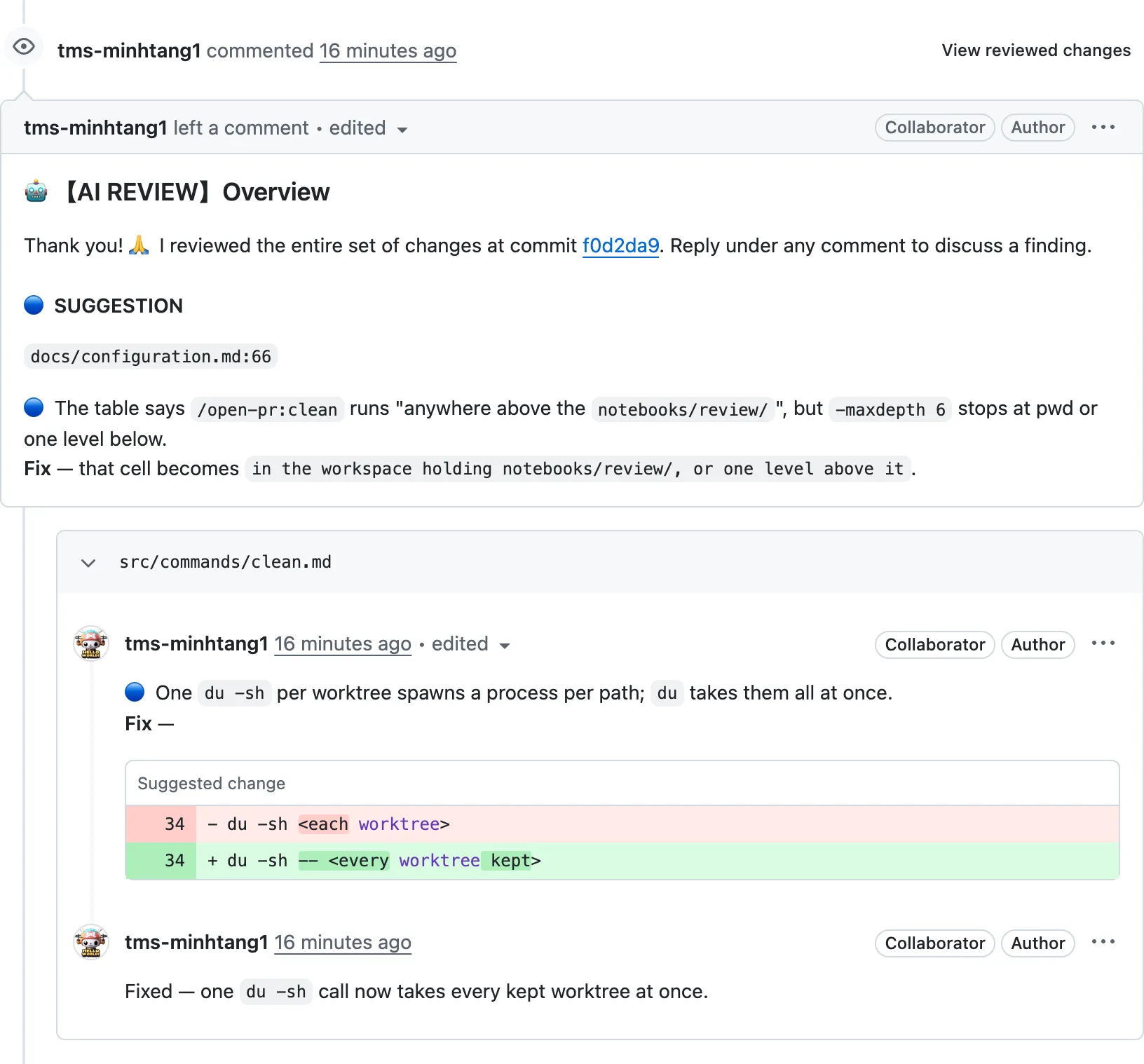
Task: Click the -maxdepth 6 inline code
Action: (890, 409)
